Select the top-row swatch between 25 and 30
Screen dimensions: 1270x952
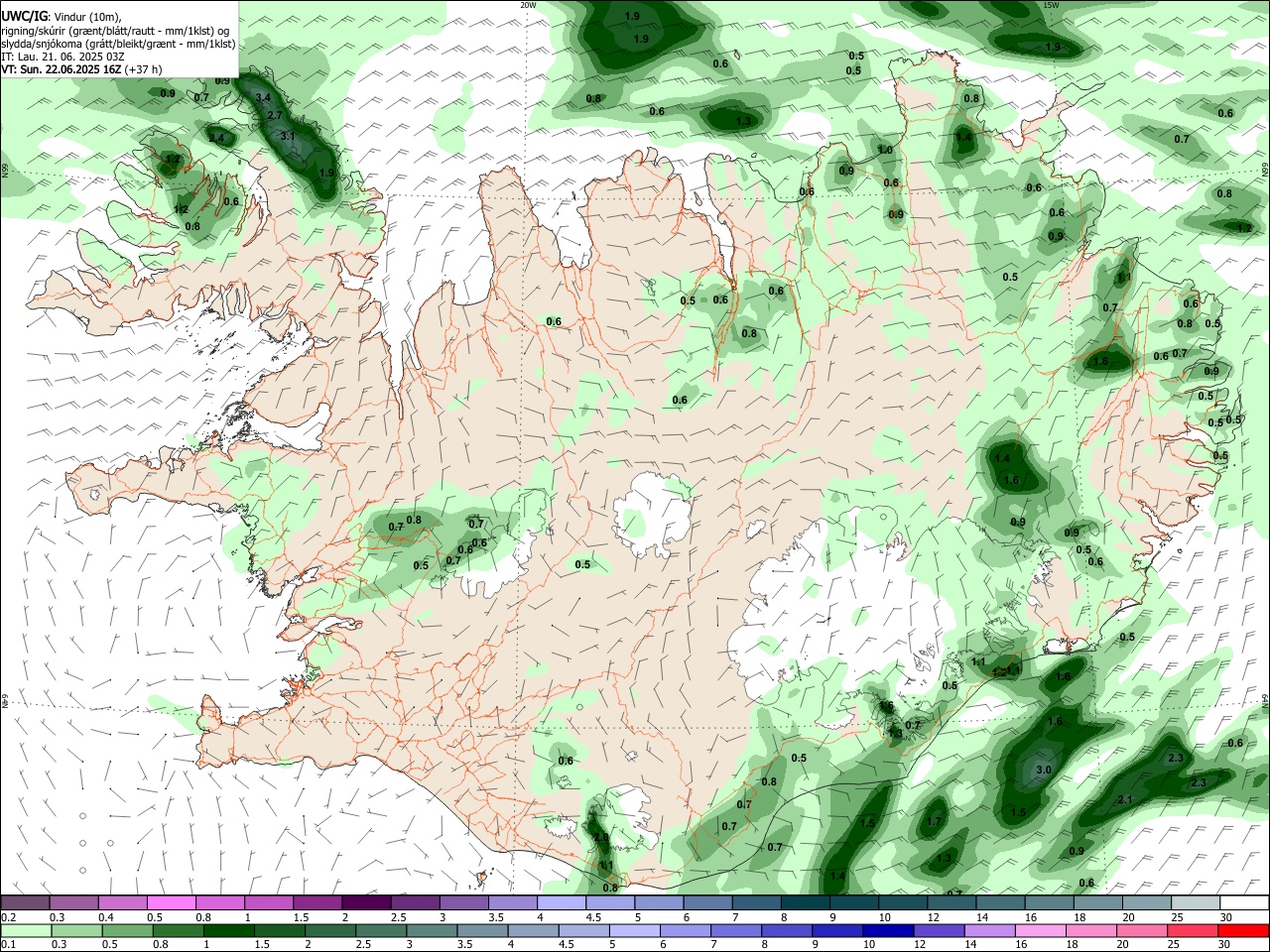pos(1196,903)
